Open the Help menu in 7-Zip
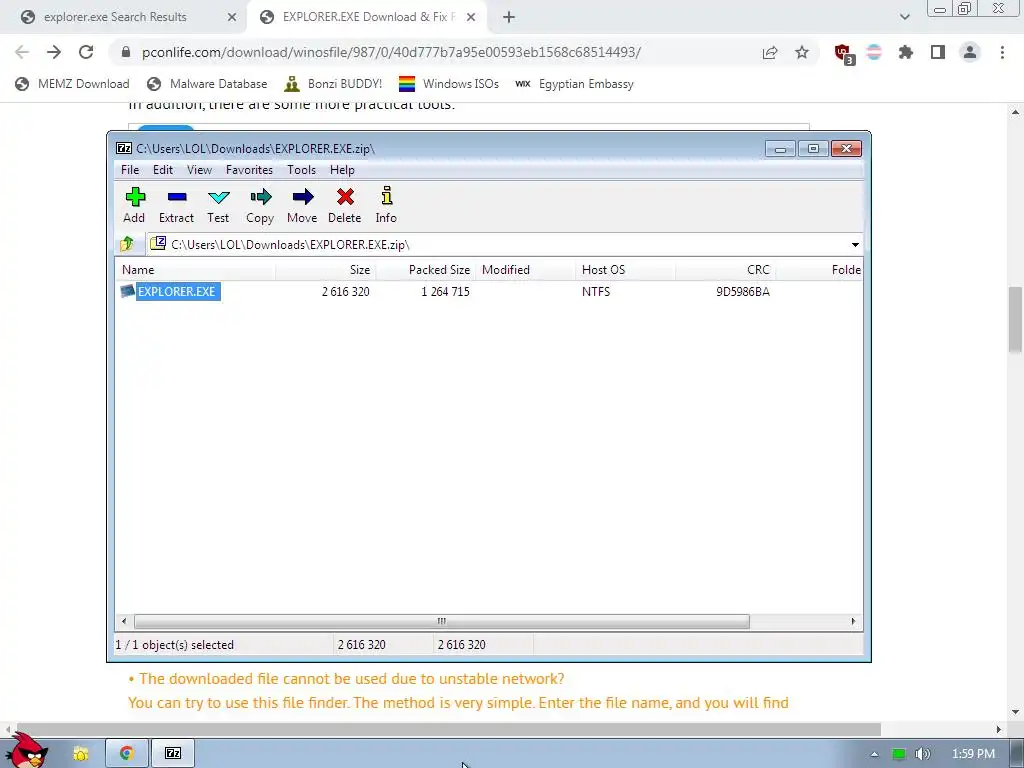The height and width of the screenshot is (768, 1024). (x=342, y=170)
